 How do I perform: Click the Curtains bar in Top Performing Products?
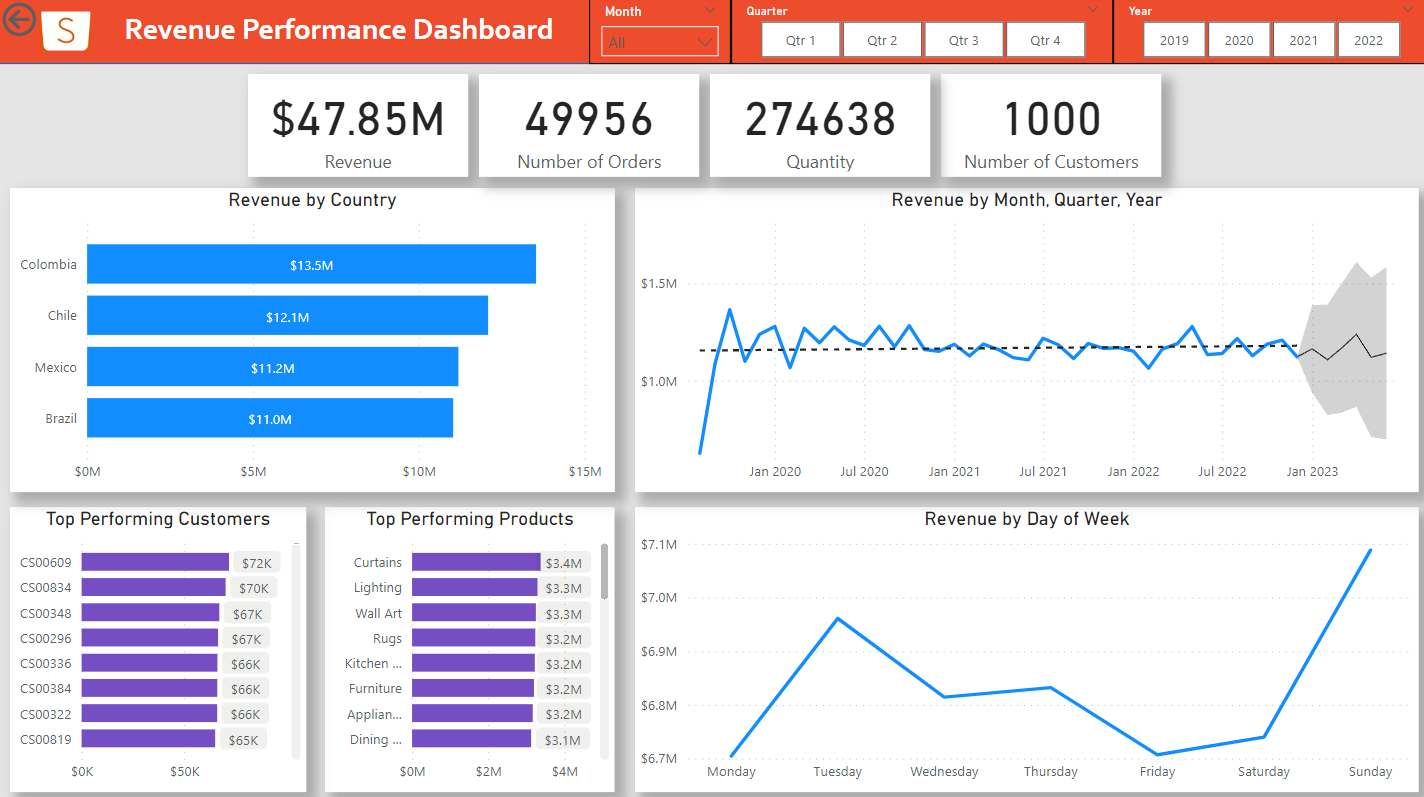point(475,562)
